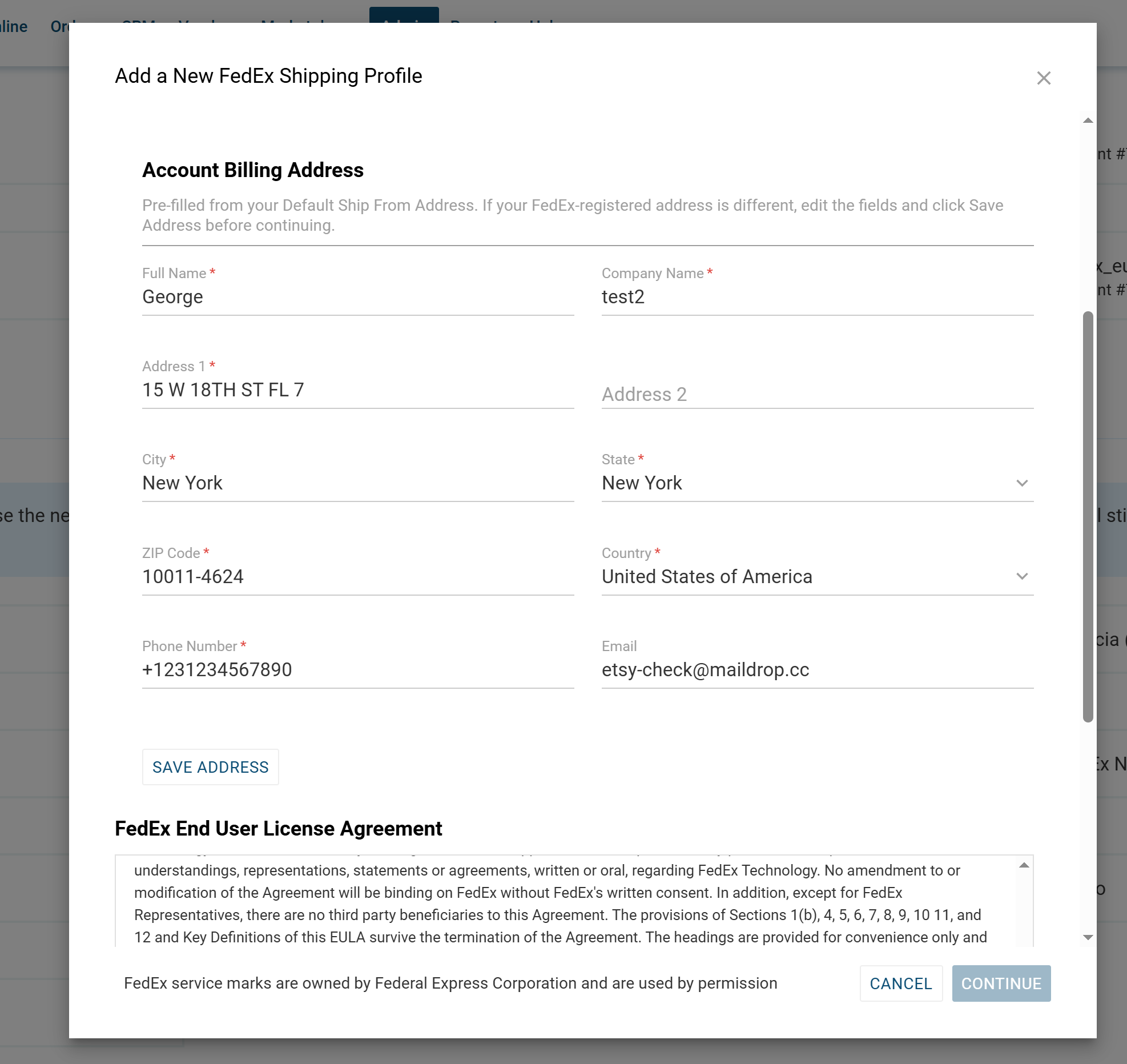Click the EULA text box scroll-up arrow

pos(1024,865)
